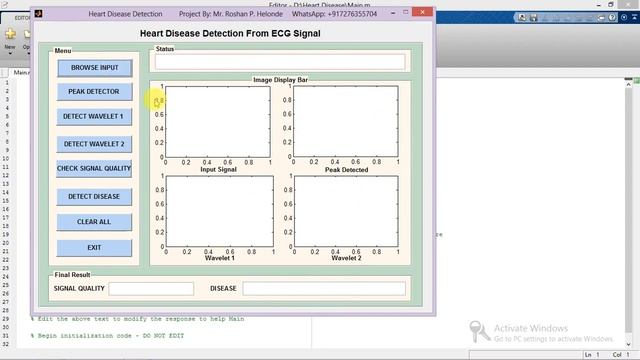
Task: Click line number 32 in the Editor gutter
Action: point(5,344)
